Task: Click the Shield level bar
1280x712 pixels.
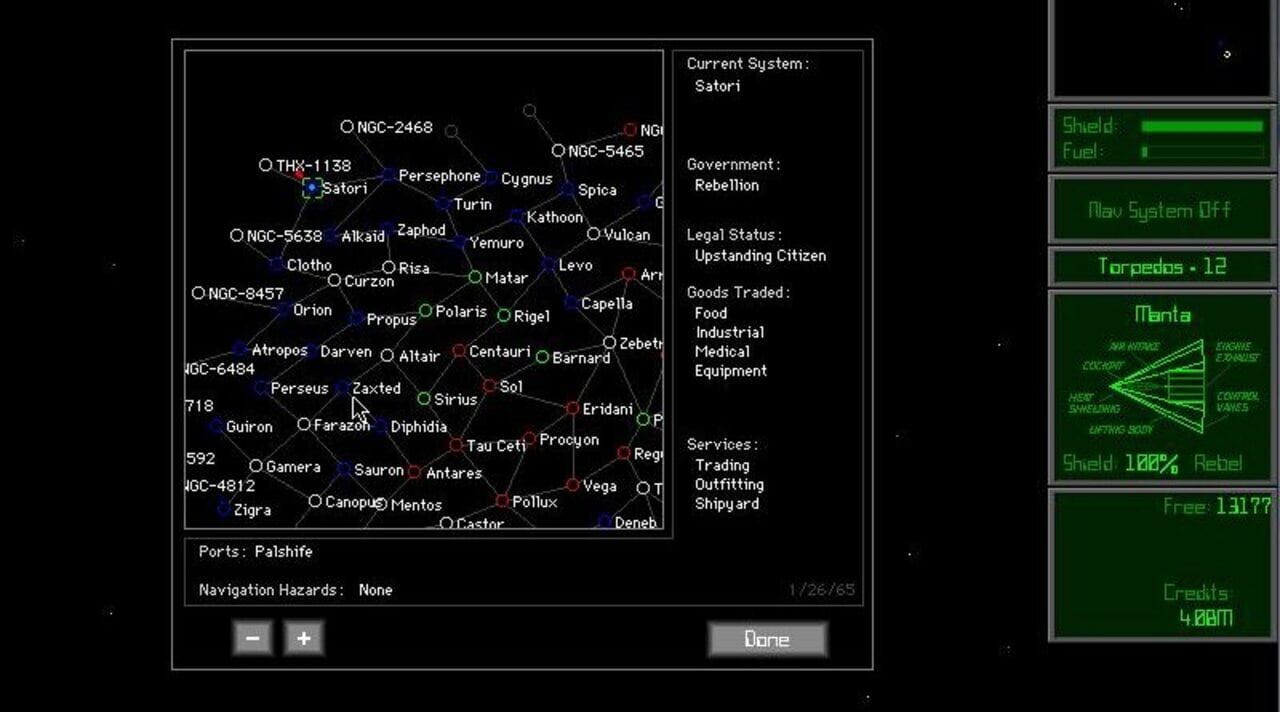Action: (1203, 126)
